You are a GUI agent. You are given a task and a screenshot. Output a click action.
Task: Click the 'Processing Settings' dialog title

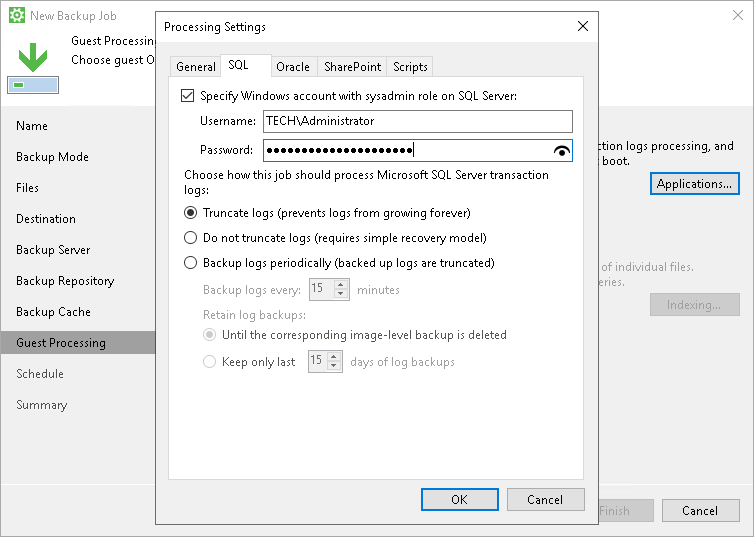(x=214, y=26)
